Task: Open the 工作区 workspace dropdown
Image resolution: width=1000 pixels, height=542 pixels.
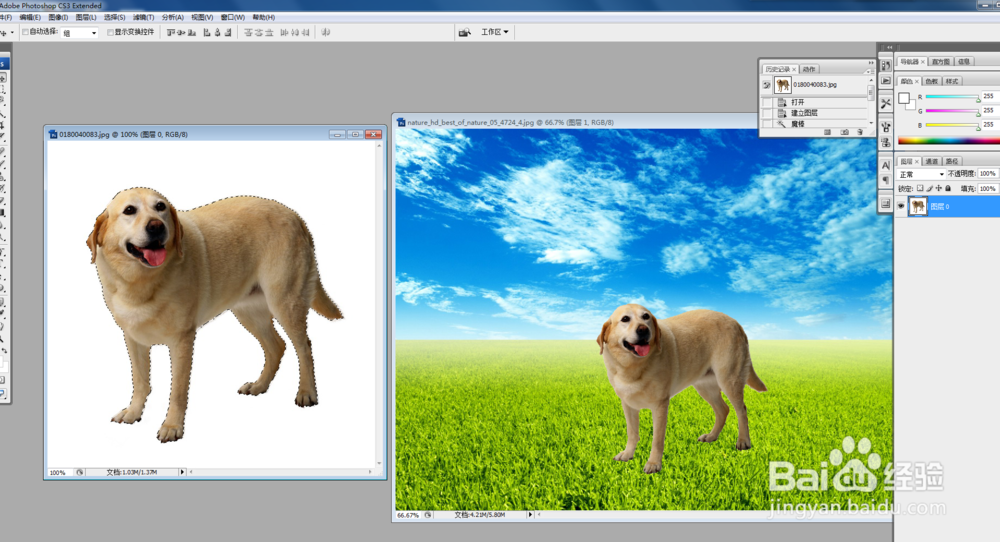Action: click(495, 32)
